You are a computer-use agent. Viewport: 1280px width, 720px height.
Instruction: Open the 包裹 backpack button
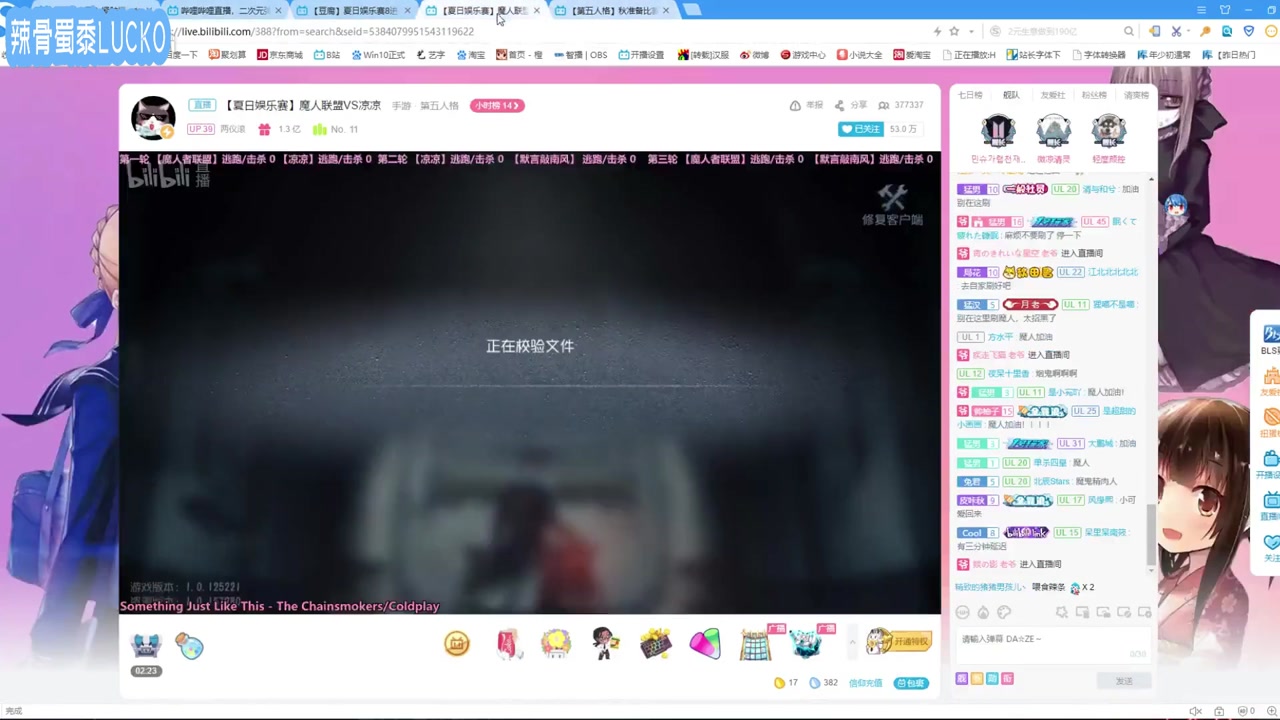[911, 683]
